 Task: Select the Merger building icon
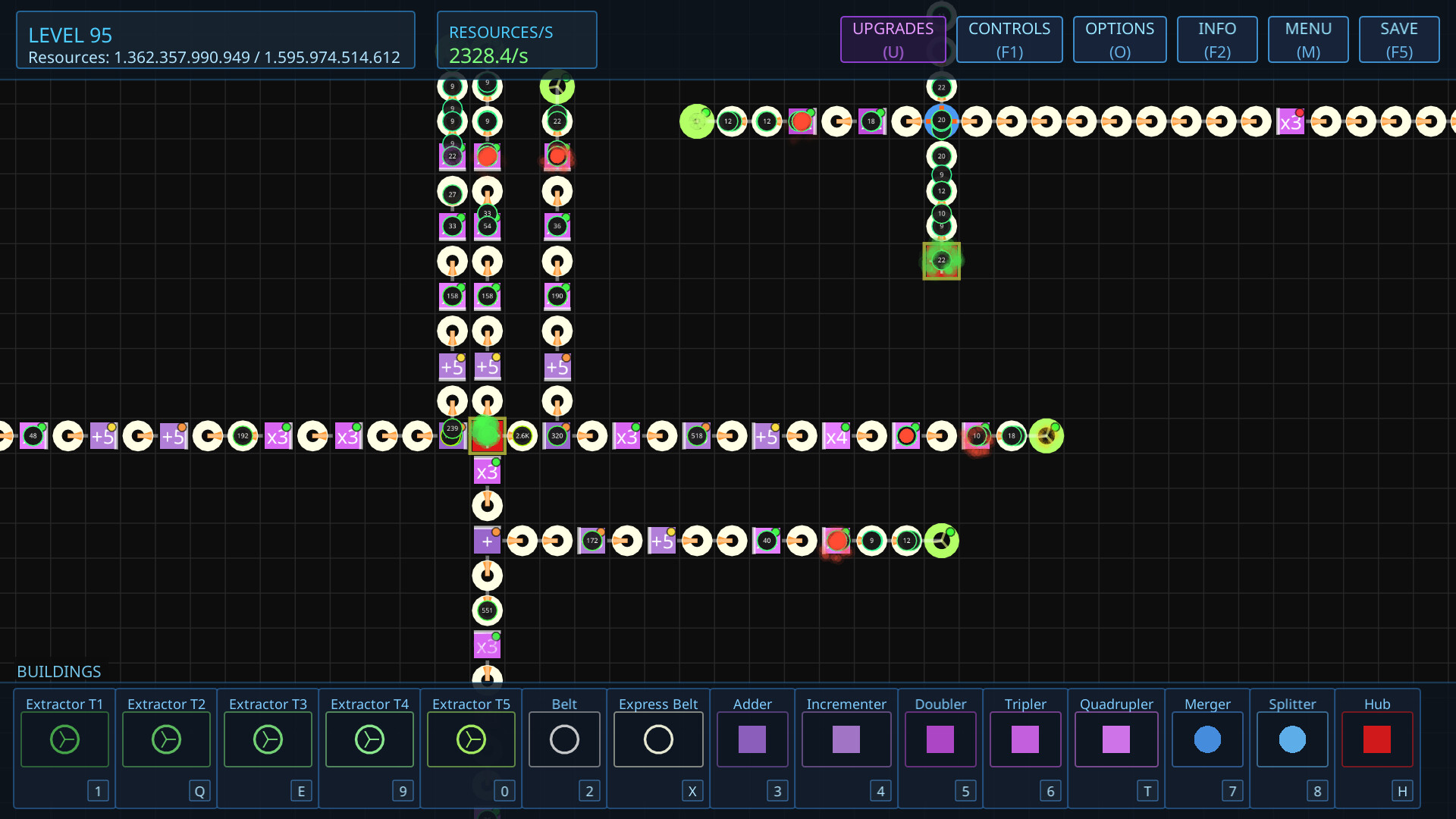tap(1207, 739)
